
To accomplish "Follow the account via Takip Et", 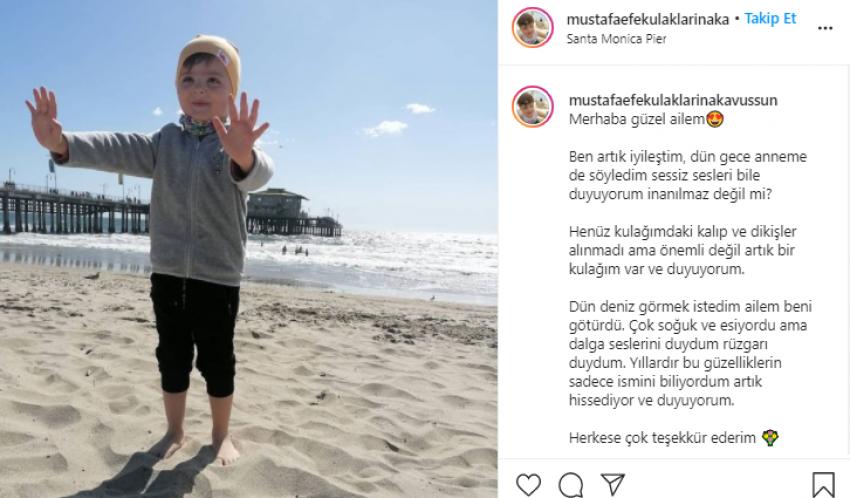I will coord(770,18).
